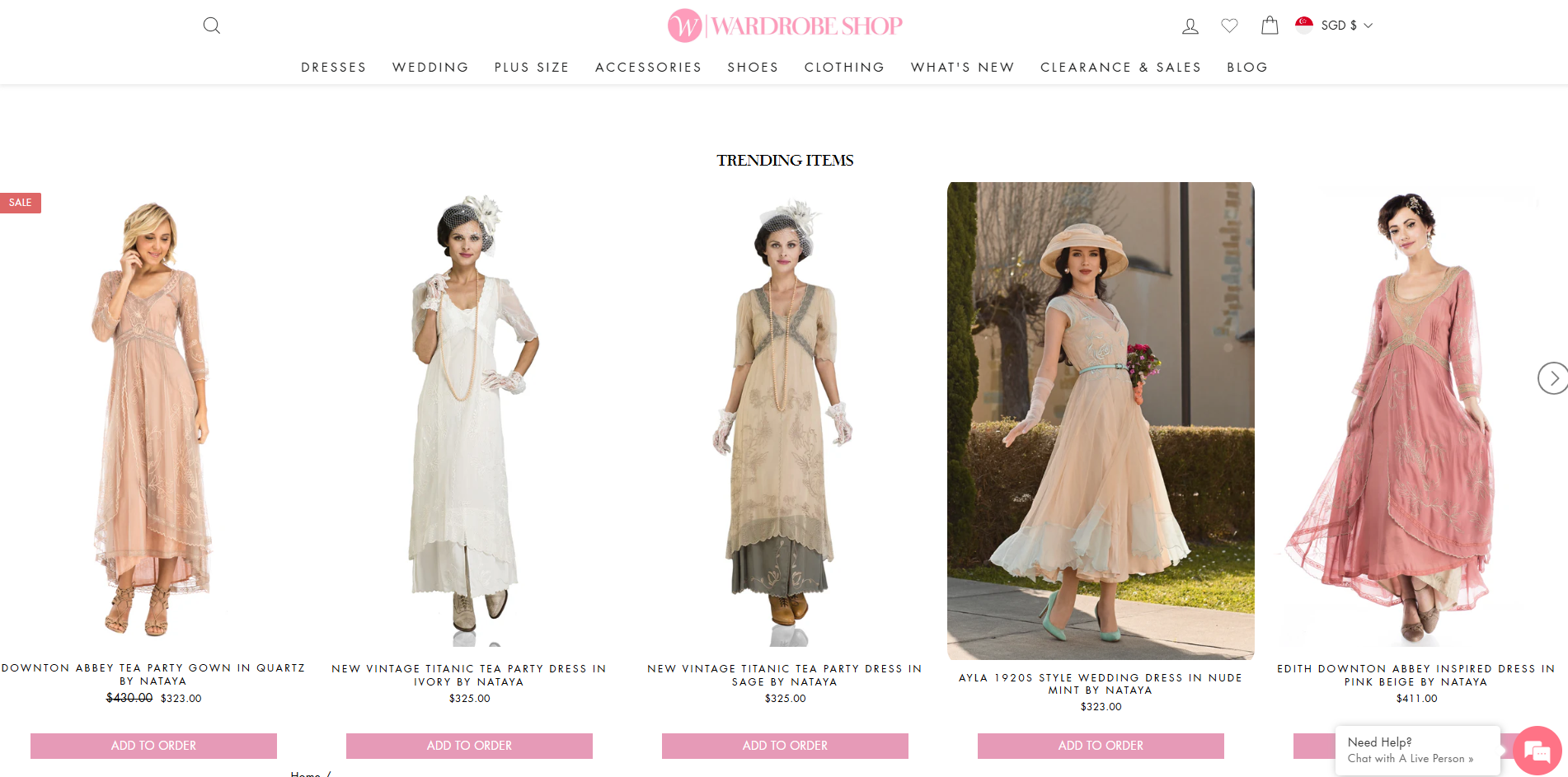
Task: Go to CLEARANCE & SALES section
Action: [x=1120, y=68]
